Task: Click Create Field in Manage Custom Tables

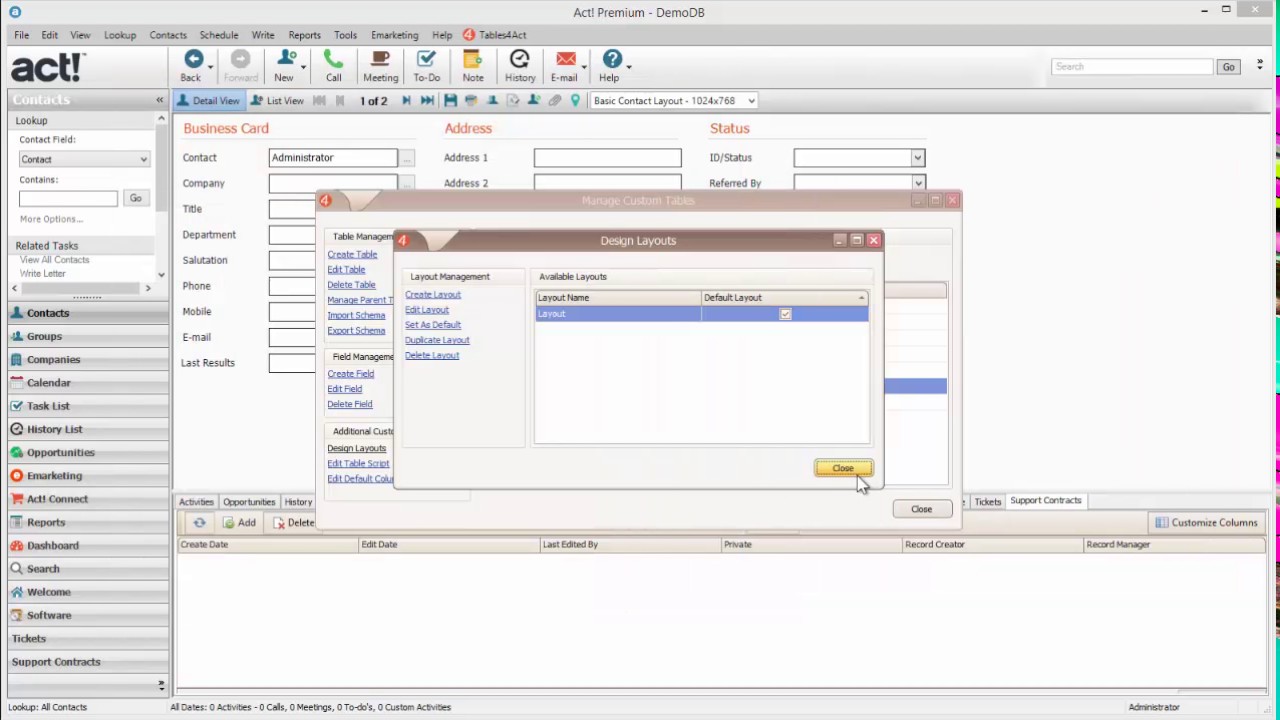Action: (x=350, y=374)
